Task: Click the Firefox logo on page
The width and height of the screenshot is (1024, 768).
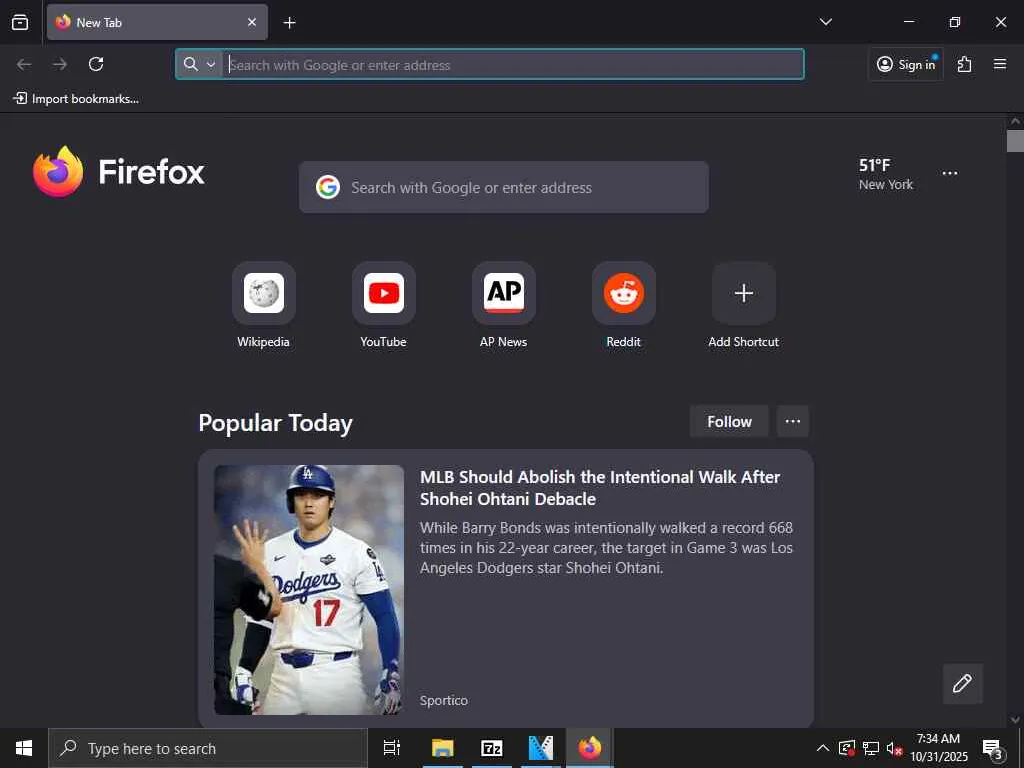Action: (119, 172)
